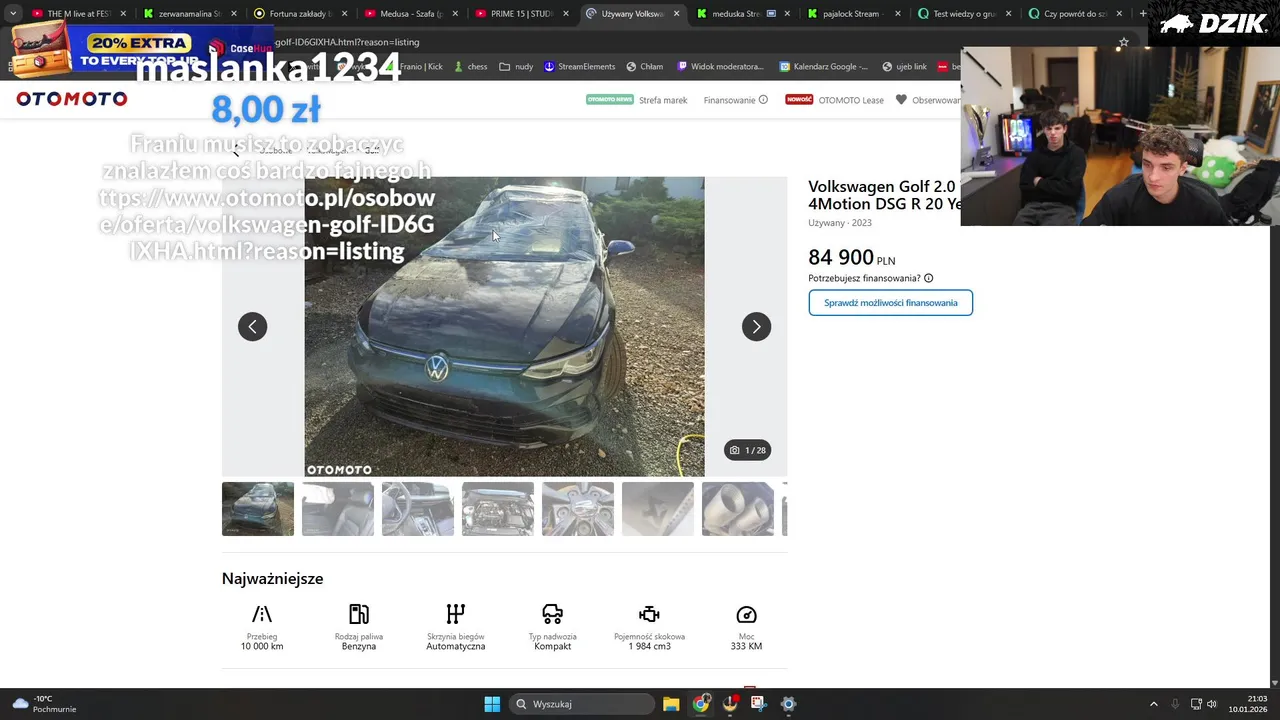Click the heart Obserwowane icon
Image resolution: width=1280 pixels, height=720 pixels.
pos(901,99)
